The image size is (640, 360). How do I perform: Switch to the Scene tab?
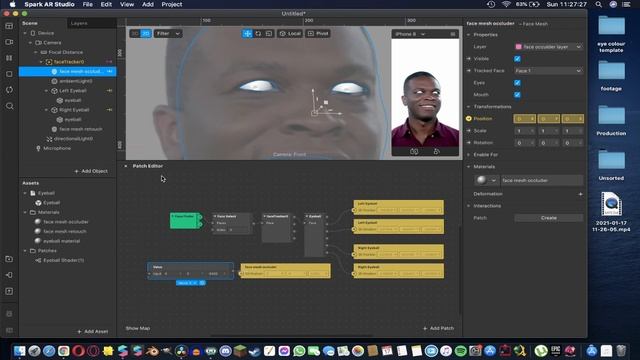click(30, 23)
